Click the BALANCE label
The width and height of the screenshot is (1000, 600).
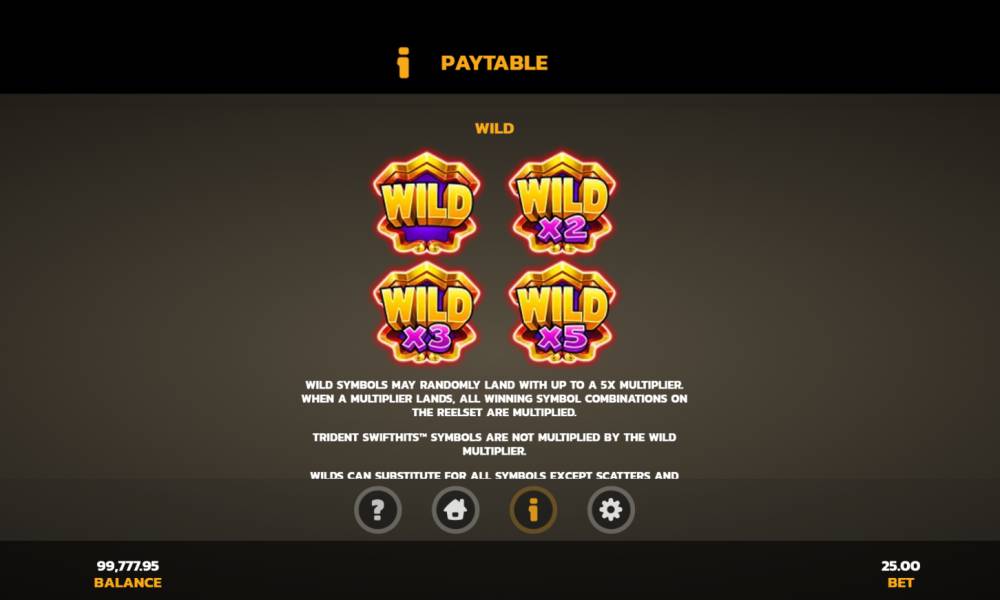pyautogui.click(x=128, y=583)
